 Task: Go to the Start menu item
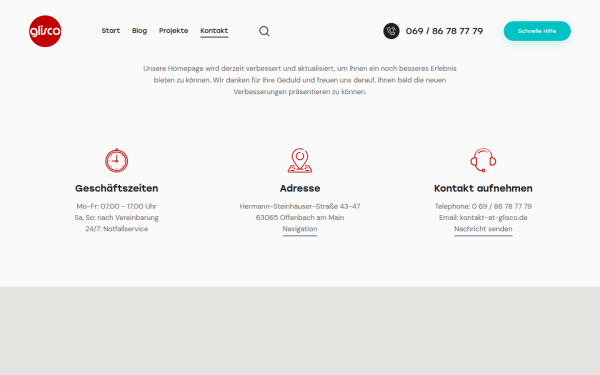(x=111, y=31)
